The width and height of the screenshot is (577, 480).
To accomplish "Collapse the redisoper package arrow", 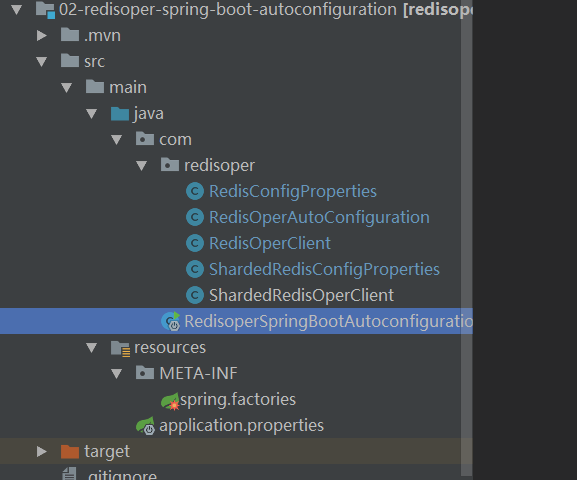I will pos(142,166).
